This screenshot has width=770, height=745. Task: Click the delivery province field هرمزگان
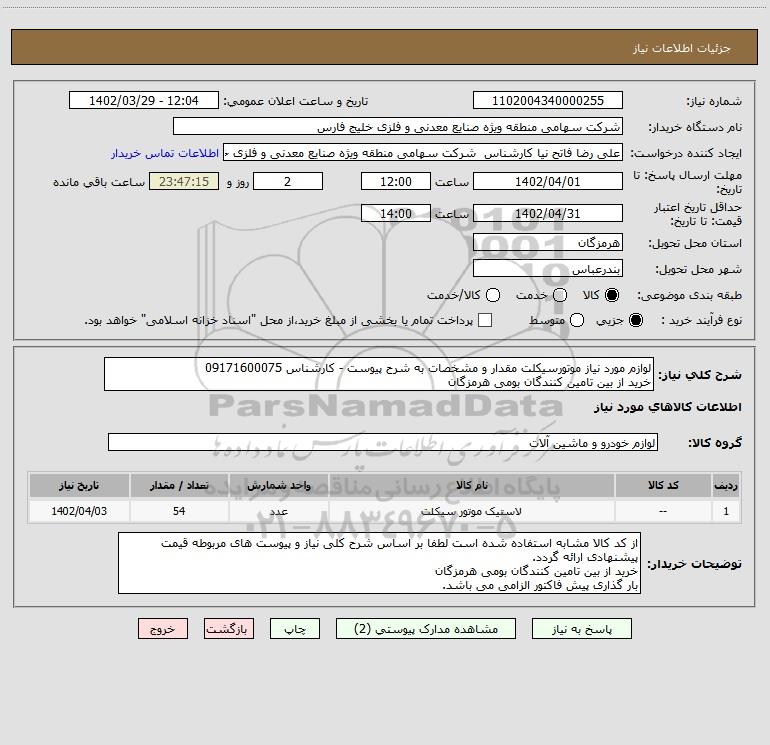point(548,243)
